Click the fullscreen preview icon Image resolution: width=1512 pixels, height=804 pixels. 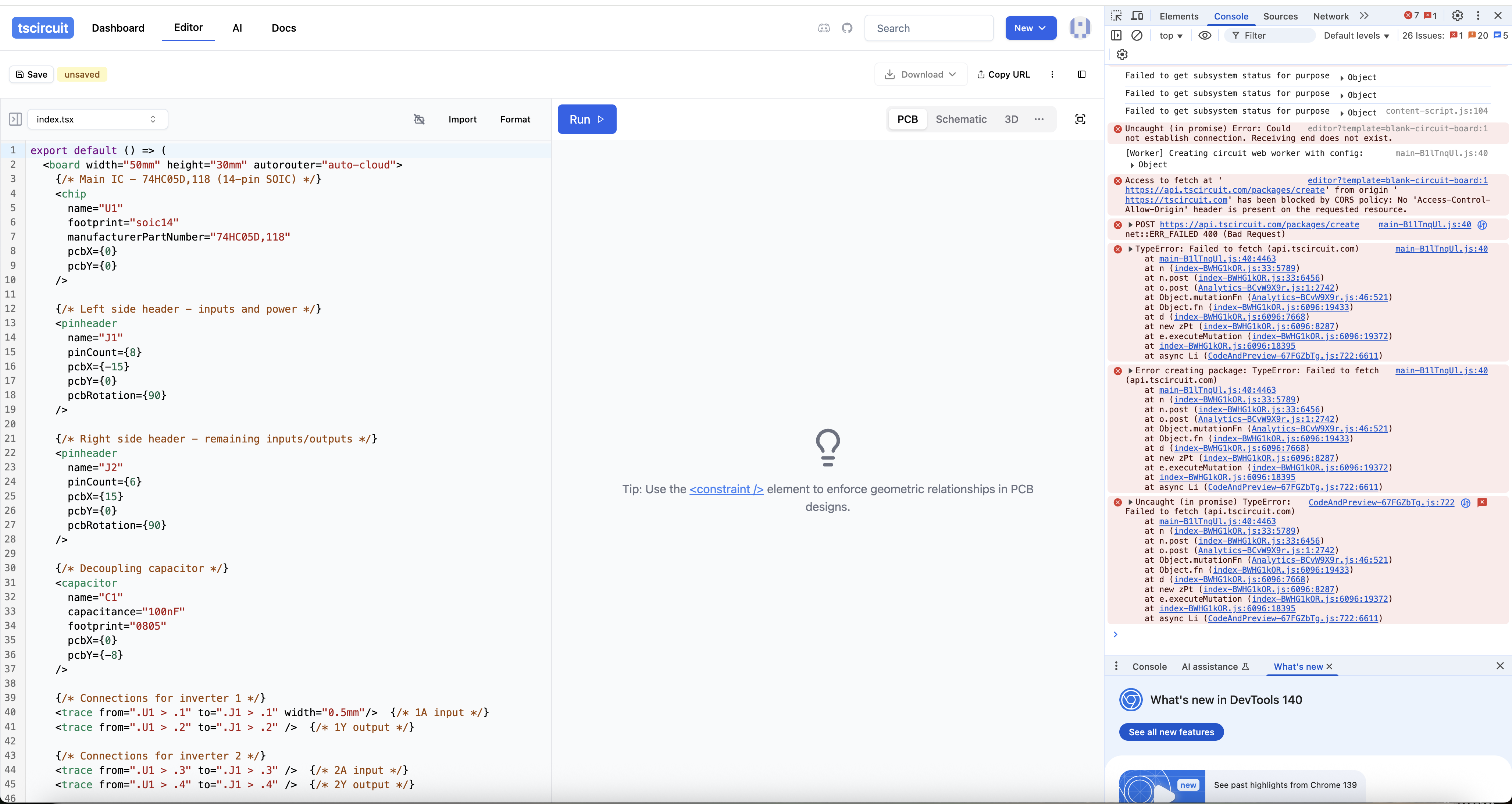[1080, 119]
